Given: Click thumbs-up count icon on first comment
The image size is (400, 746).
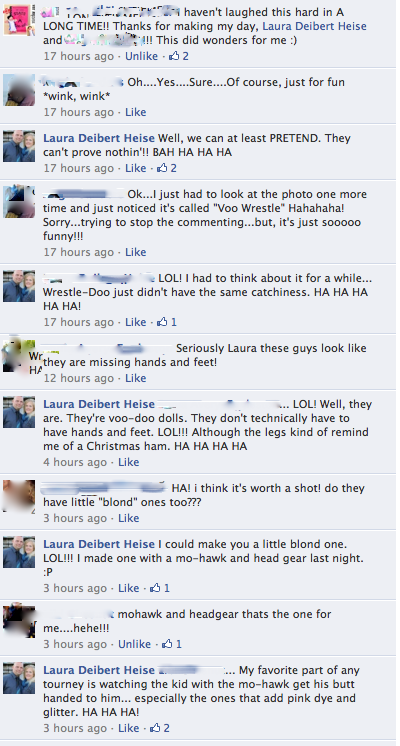Looking at the screenshot, I should pyautogui.click(x=175, y=56).
